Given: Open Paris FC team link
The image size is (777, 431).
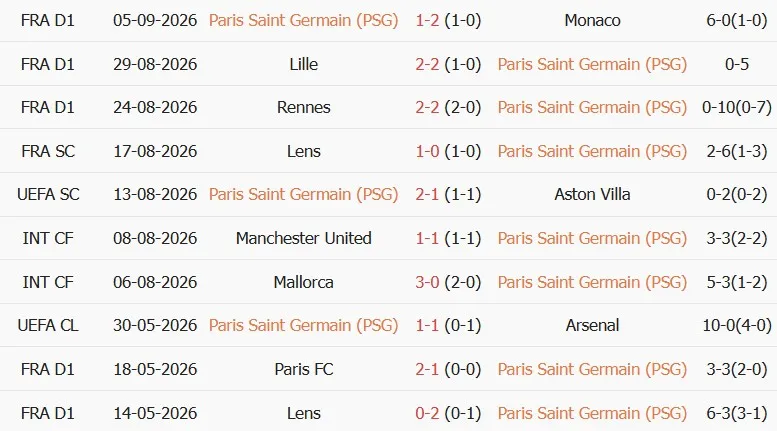Looking at the screenshot, I should coord(303,369).
